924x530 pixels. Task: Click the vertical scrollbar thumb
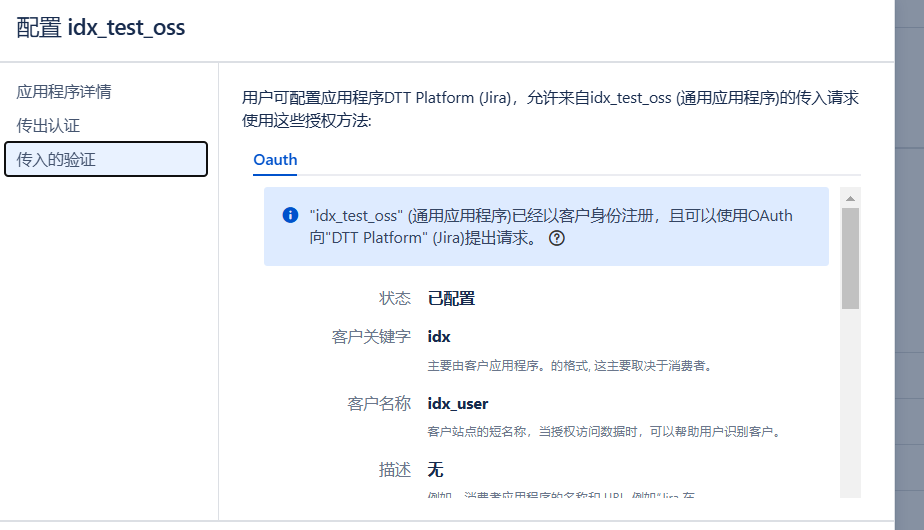pyautogui.click(x=850, y=258)
